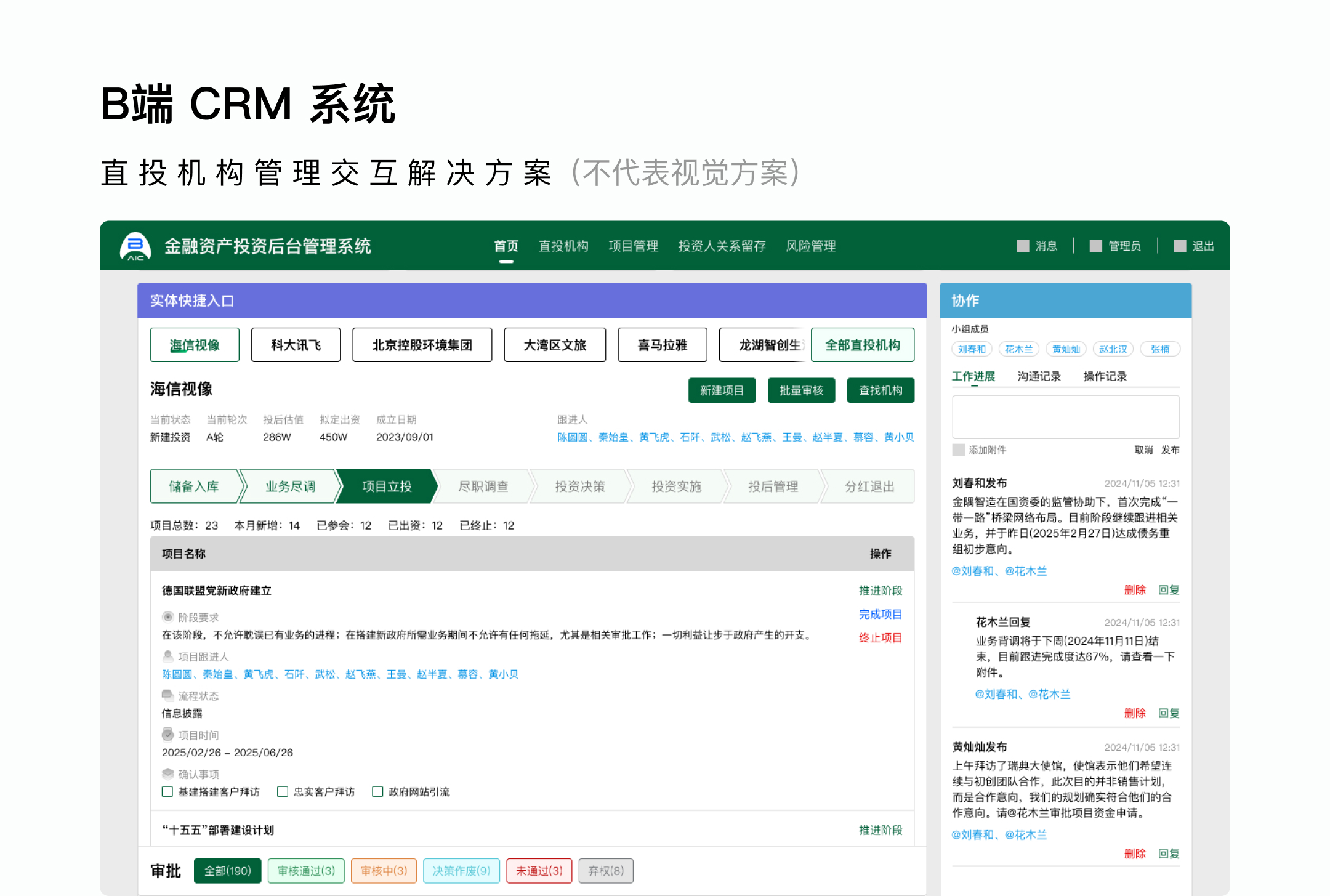Click the 退出 logout icon
The image size is (1330, 896).
point(1179,246)
